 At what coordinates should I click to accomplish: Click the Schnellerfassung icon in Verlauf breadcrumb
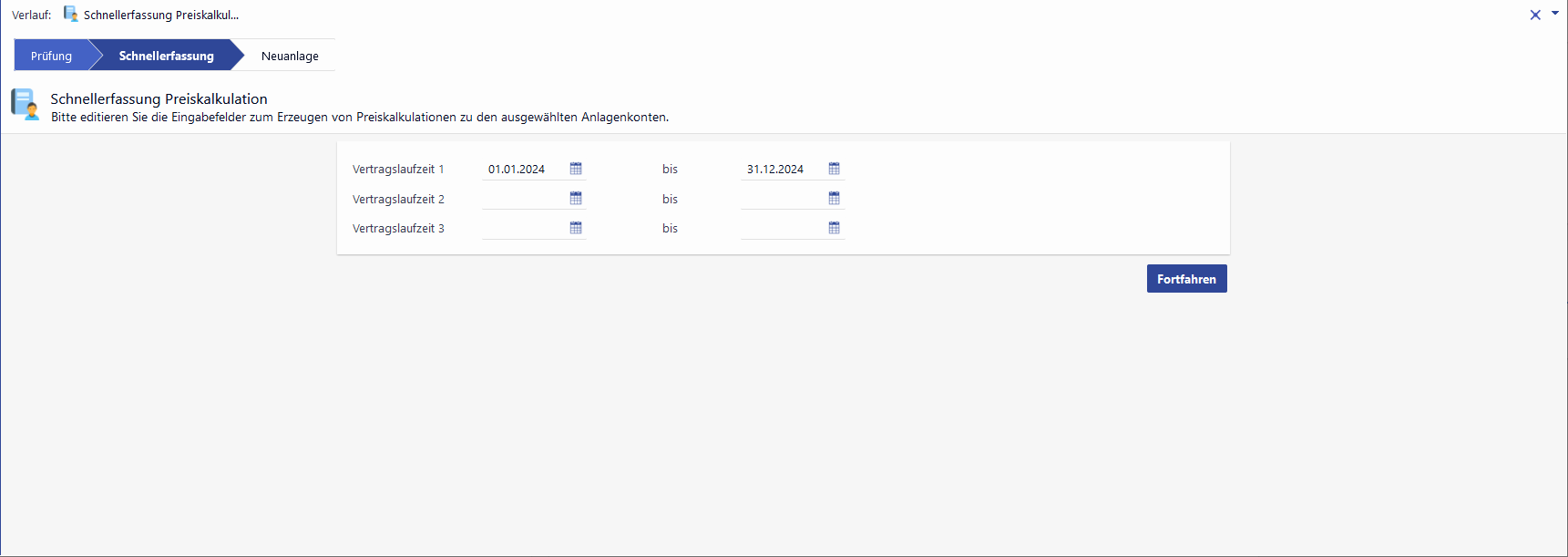(x=70, y=15)
